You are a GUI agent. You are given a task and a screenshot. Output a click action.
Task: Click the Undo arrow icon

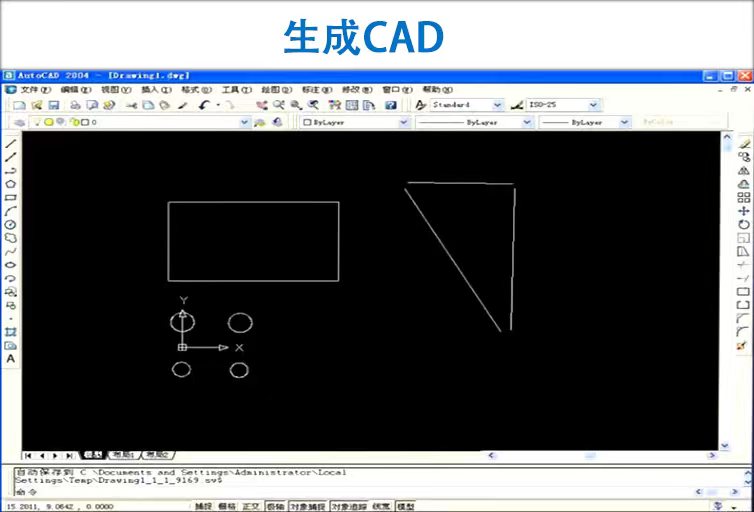204,105
